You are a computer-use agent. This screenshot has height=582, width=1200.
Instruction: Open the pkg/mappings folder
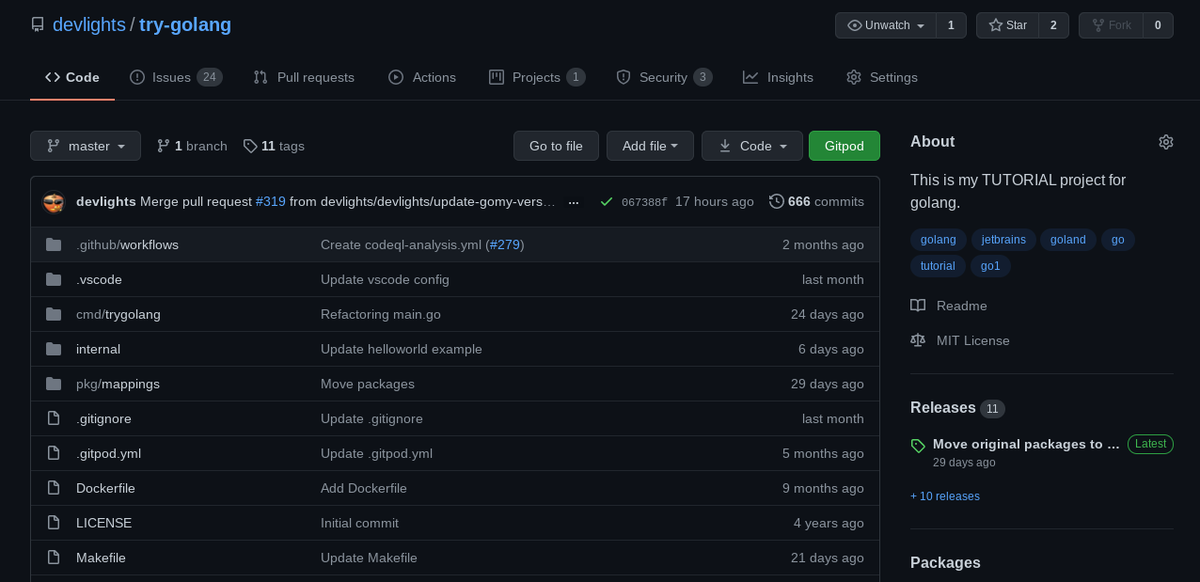pyautogui.click(x=118, y=384)
